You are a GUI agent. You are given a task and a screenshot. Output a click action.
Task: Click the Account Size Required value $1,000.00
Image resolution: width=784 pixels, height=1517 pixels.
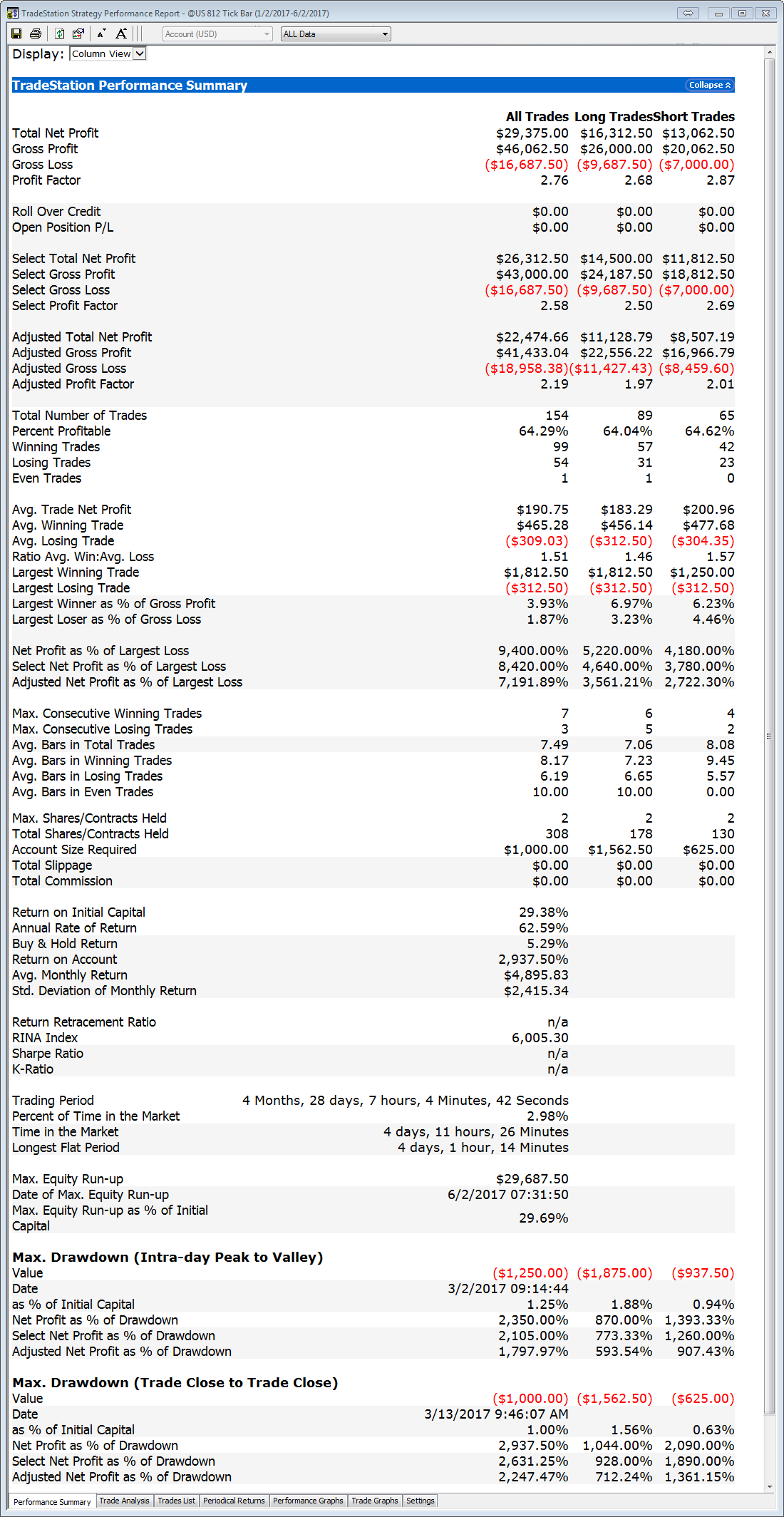[x=536, y=850]
